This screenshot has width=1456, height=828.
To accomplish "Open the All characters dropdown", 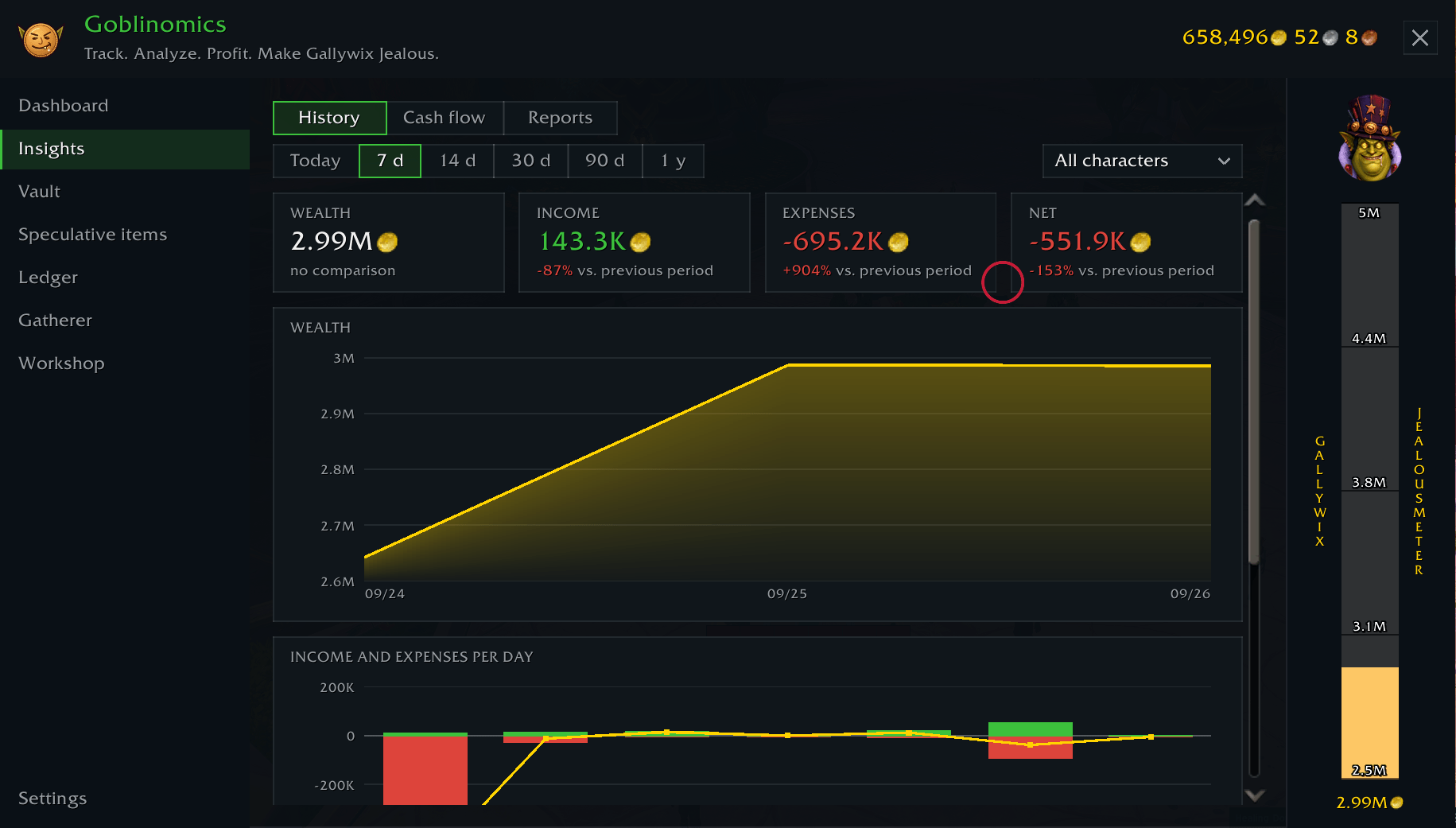I will pos(1142,161).
